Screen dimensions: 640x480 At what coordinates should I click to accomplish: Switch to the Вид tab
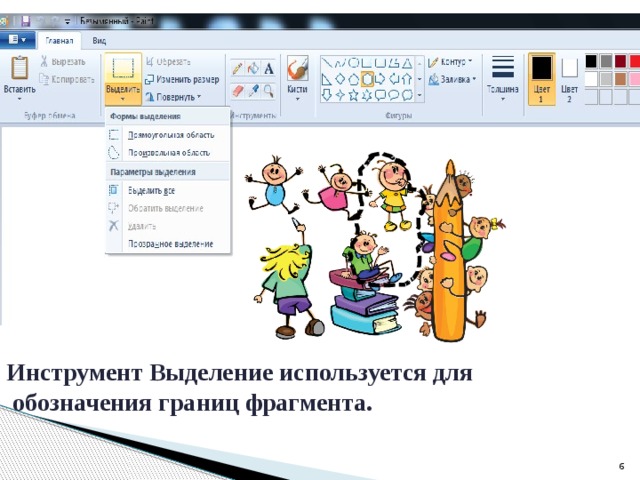point(99,40)
